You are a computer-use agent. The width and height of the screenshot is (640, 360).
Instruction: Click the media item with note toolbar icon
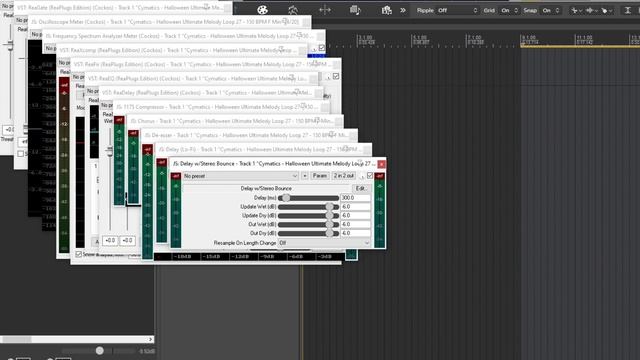[355, 10]
